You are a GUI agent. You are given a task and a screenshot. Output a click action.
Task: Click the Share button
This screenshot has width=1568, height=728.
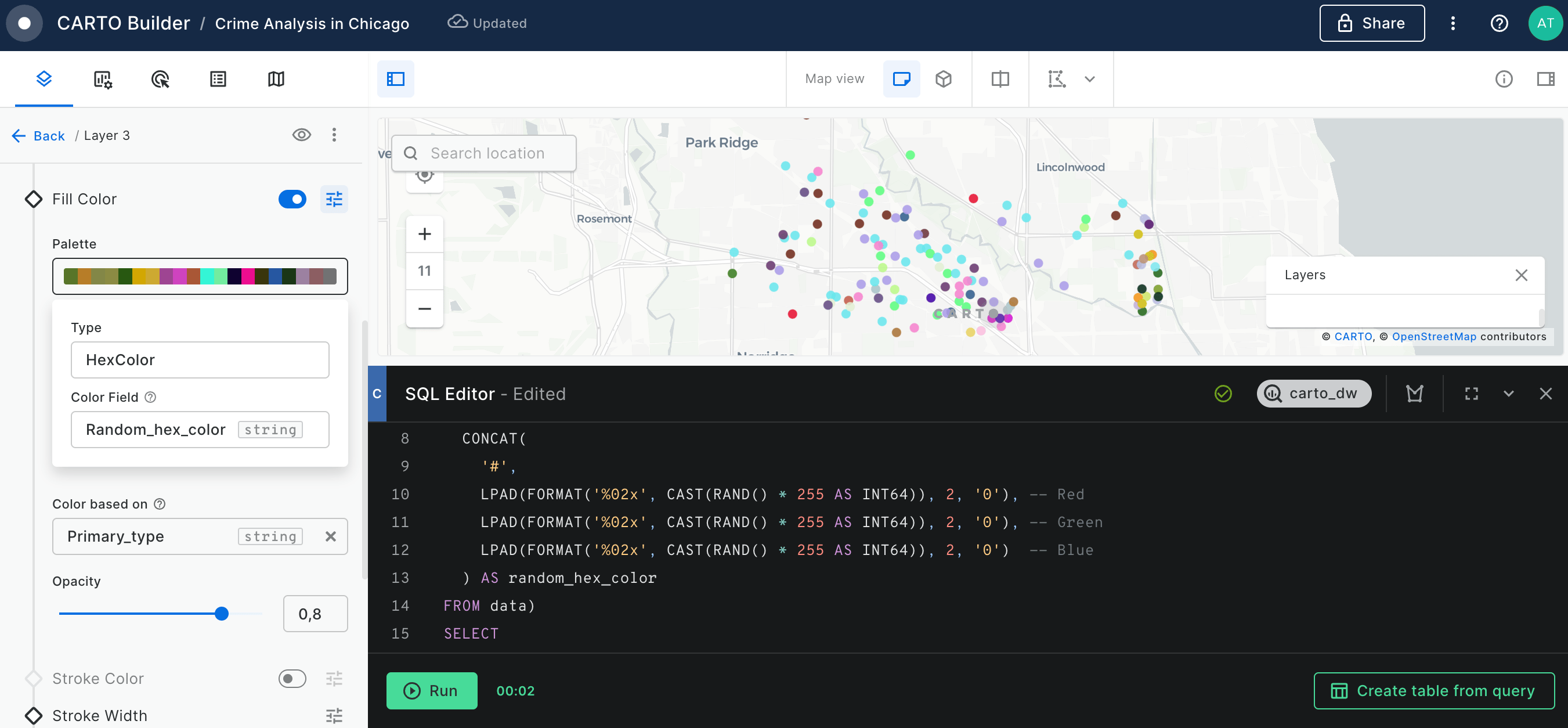point(1371,23)
